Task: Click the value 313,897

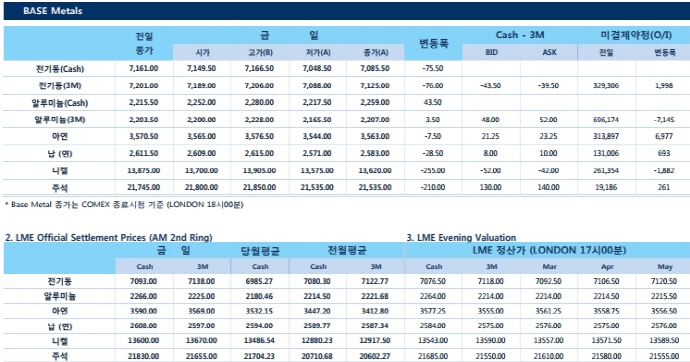Action: tap(606, 136)
